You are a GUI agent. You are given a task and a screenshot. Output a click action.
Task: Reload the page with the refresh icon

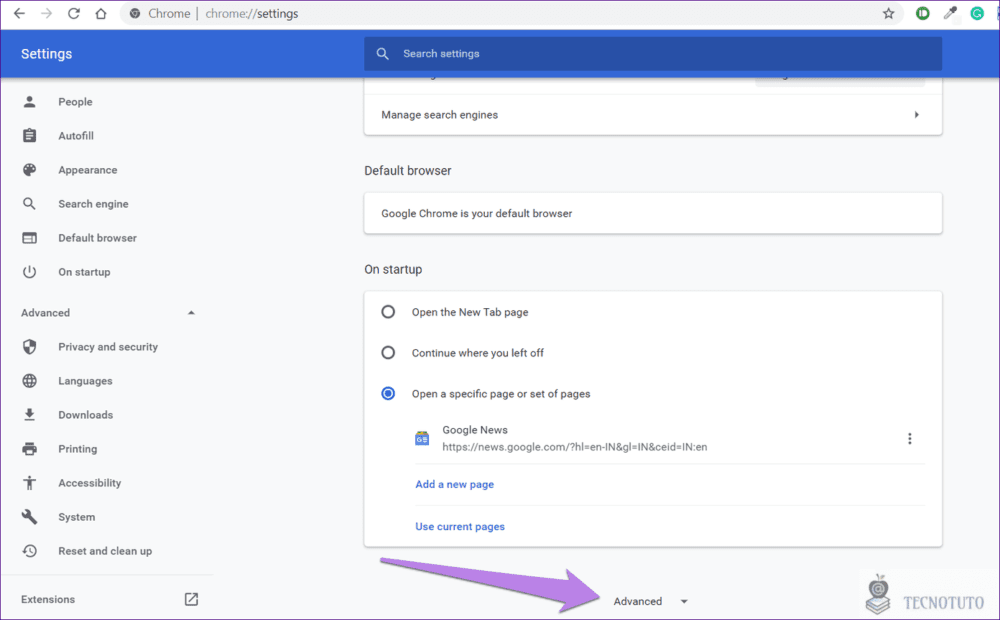click(73, 13)
